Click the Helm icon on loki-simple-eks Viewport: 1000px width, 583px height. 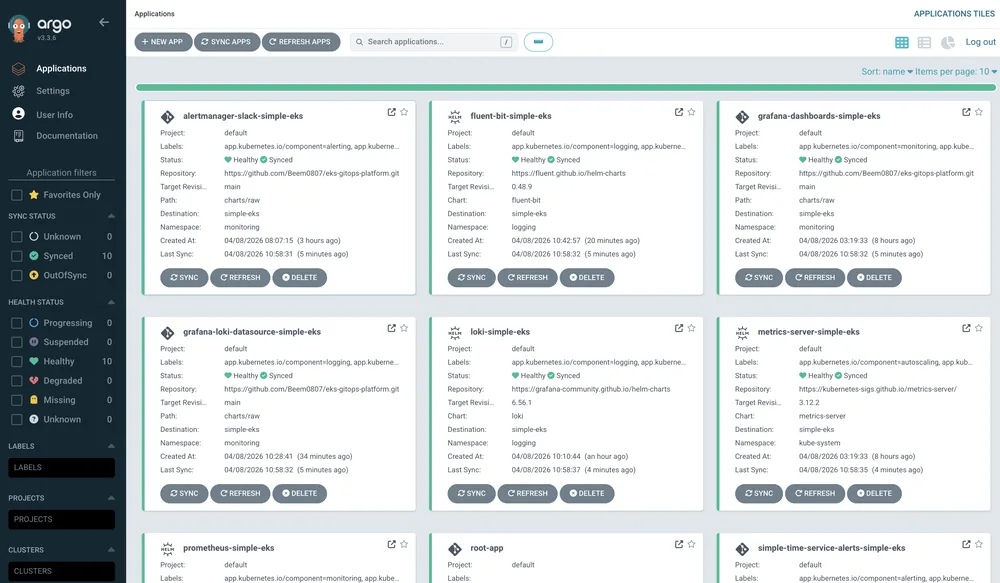[x=455, y=332]
